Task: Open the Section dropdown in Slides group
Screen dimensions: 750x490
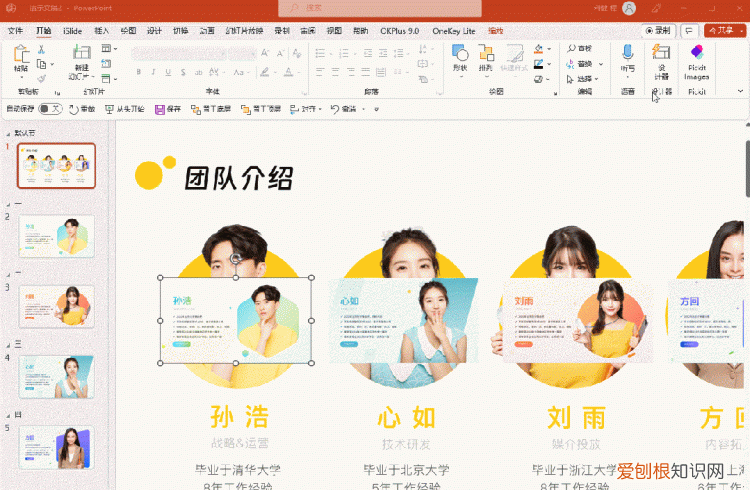Action: pyautogui.click(x=110, y=78)
